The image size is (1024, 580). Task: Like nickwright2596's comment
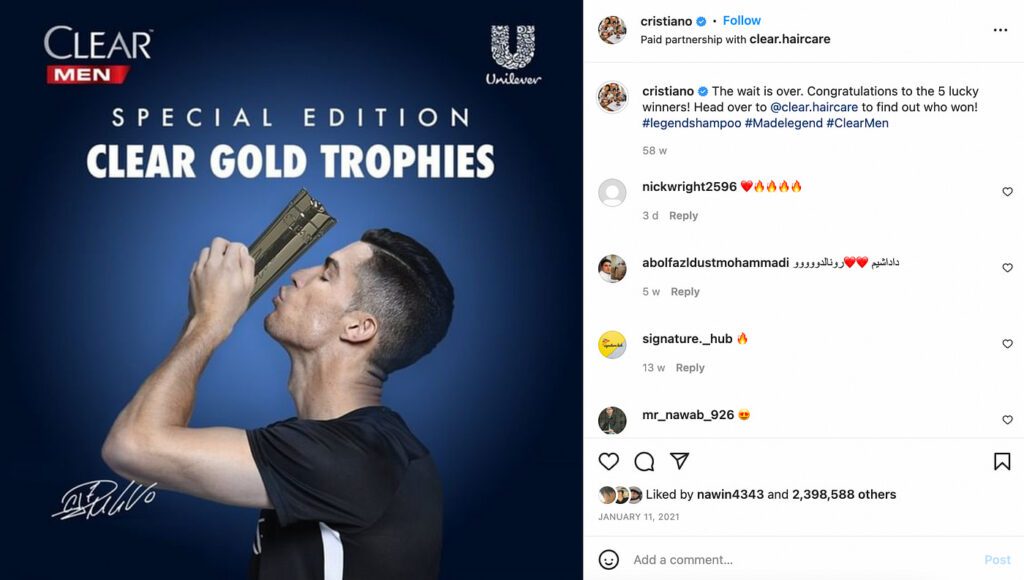coord(1007,191)
